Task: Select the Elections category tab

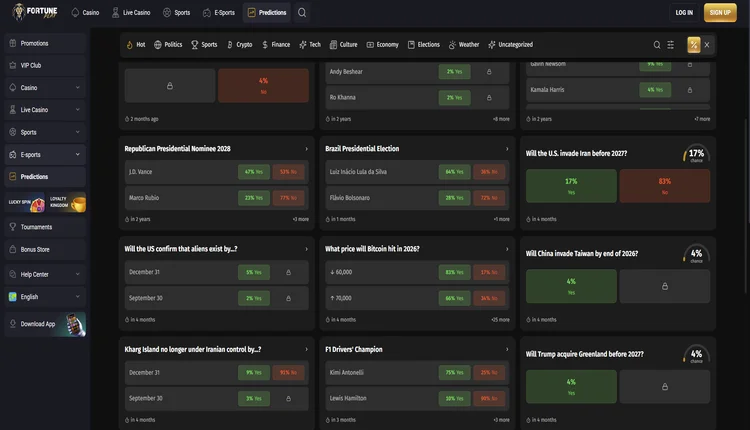Action: click(424, 44)
